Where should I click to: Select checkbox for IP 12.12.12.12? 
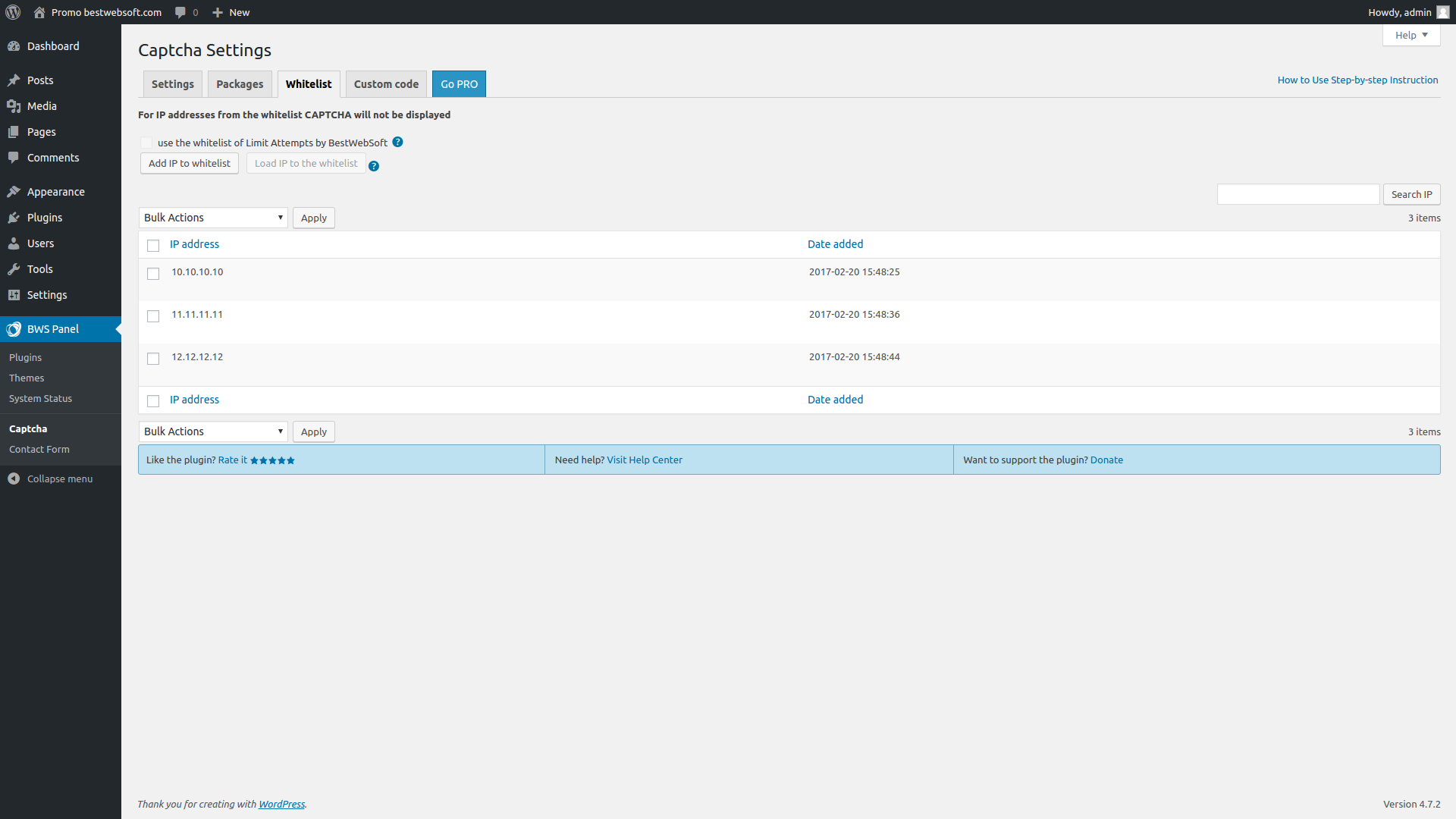153,359
